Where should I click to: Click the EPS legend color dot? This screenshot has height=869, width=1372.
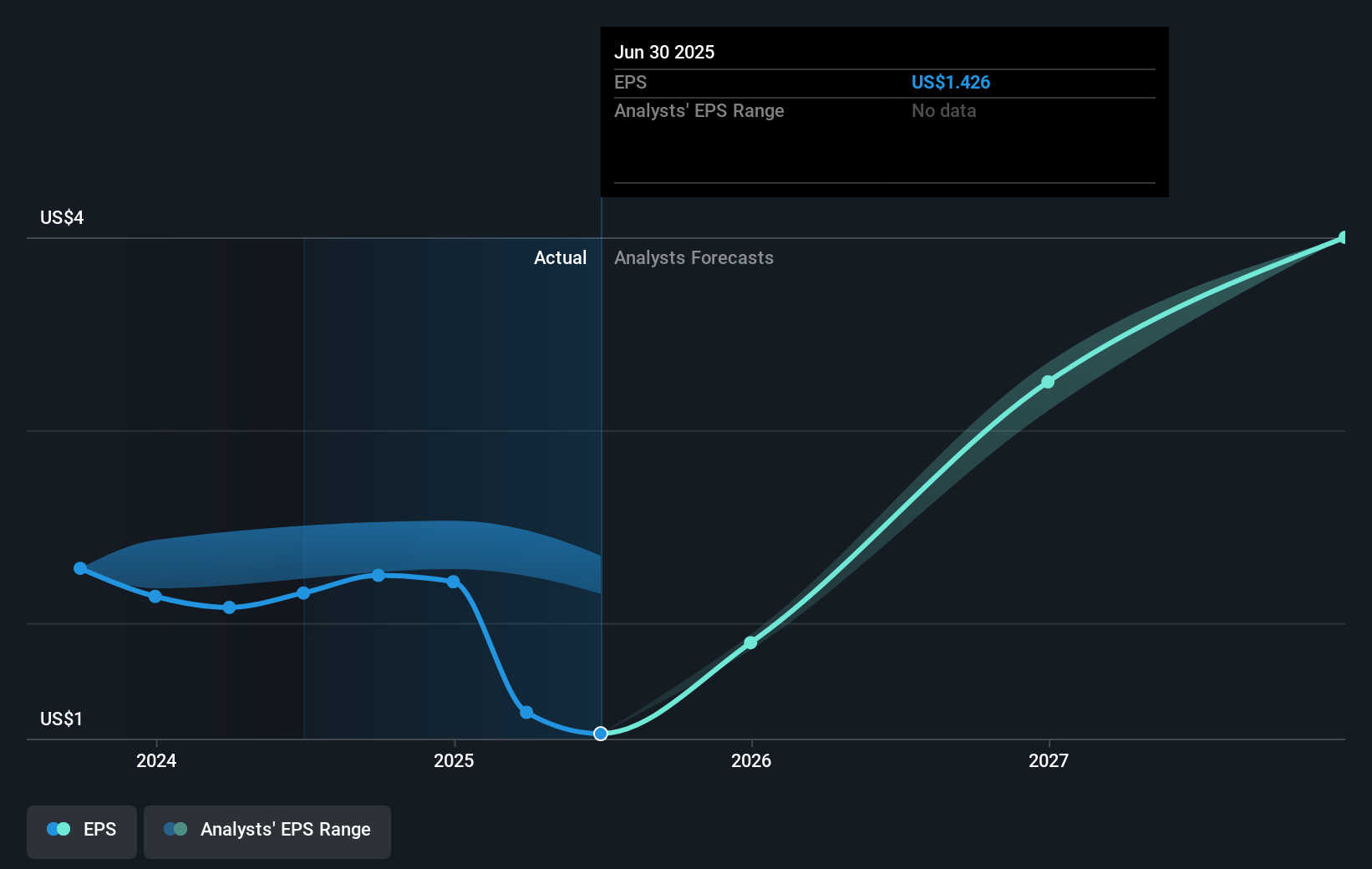(57, 829)
